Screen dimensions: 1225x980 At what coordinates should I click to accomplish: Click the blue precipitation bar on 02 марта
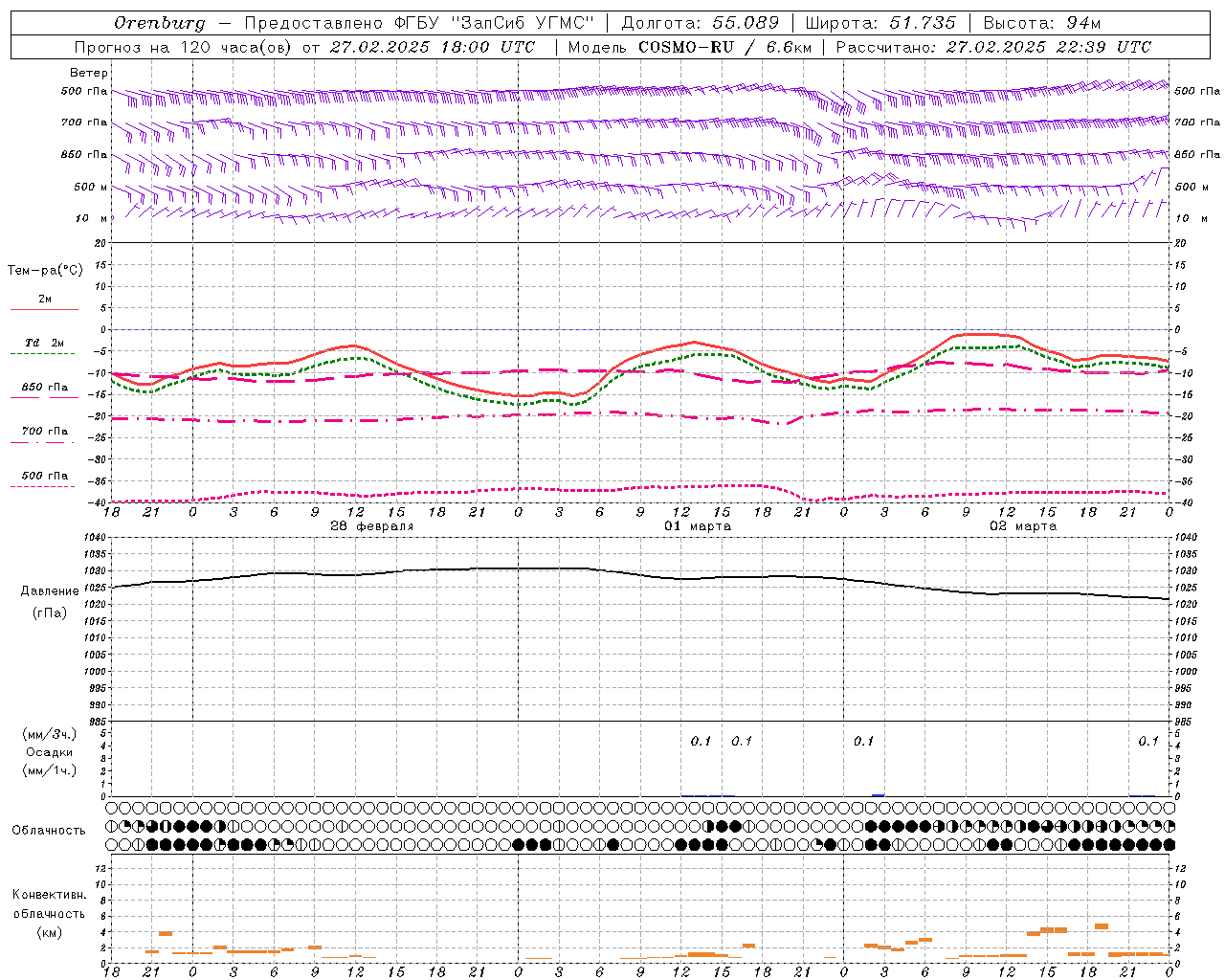[x=878, y=795]
